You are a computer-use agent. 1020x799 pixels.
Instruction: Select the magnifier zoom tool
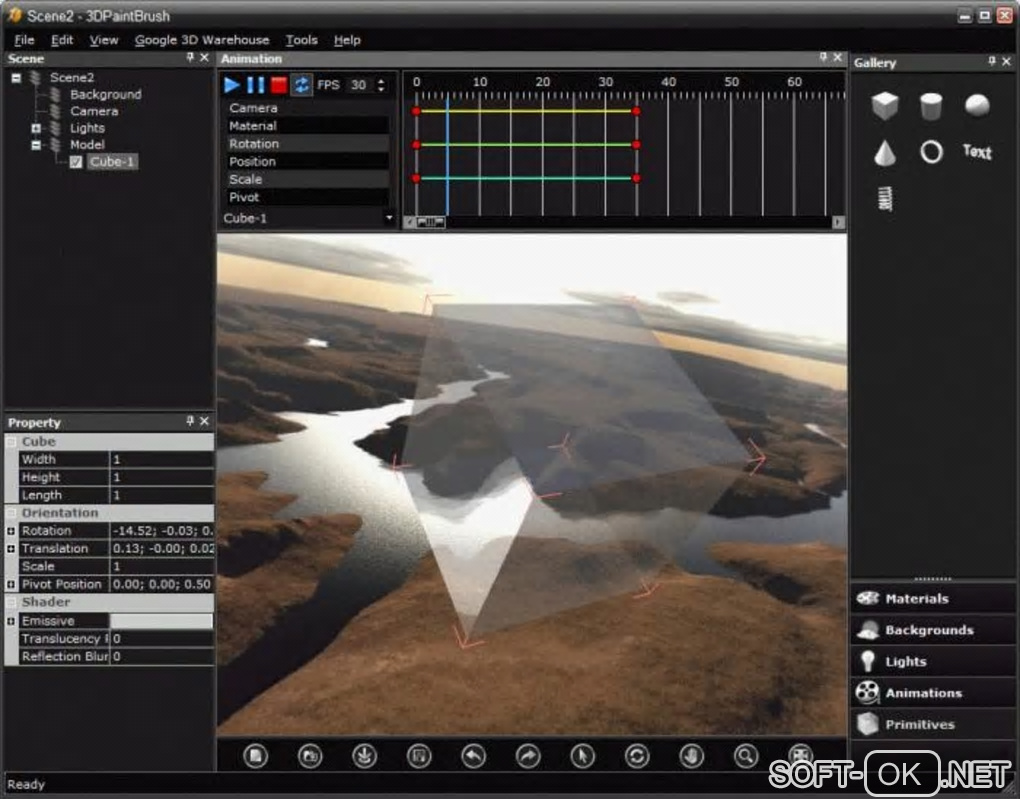tap(746, 756)
